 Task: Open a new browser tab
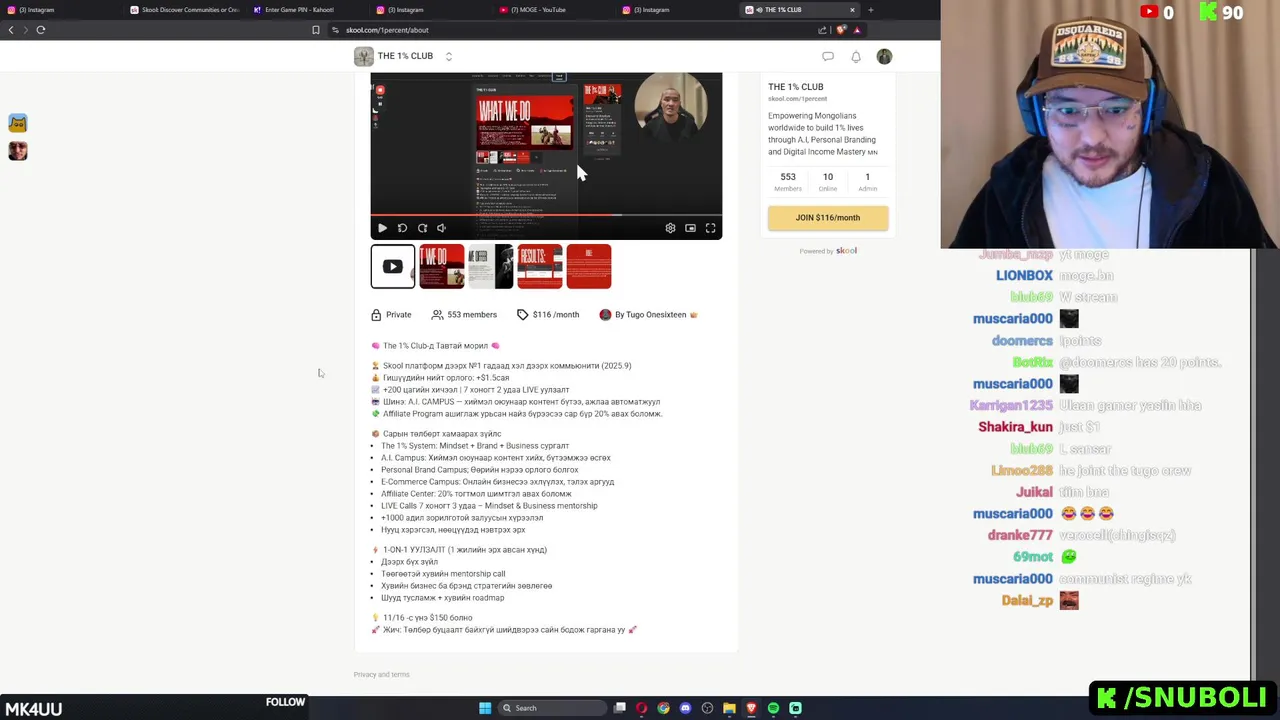tap(870, 10)
